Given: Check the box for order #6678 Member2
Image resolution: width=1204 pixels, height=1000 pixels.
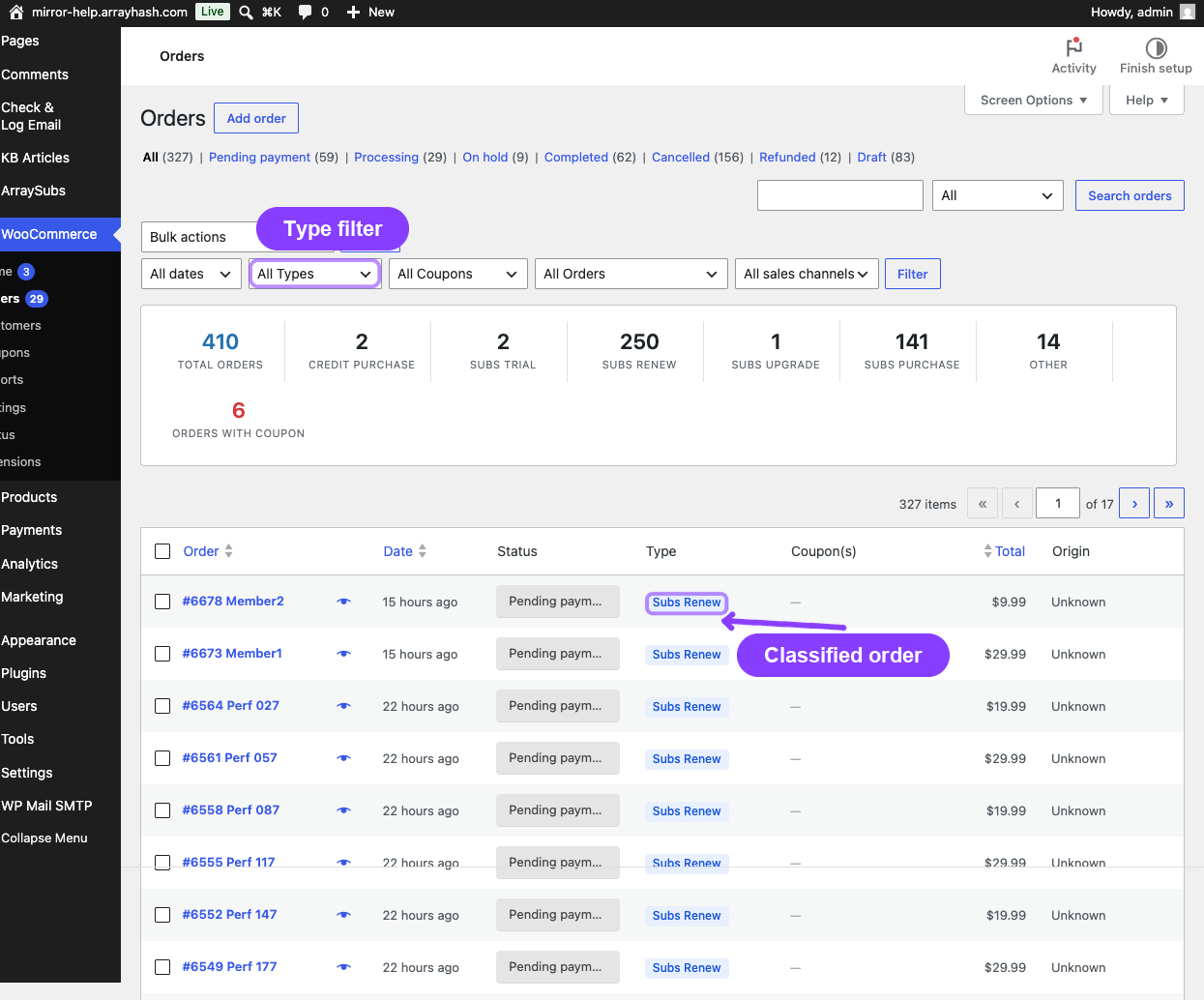Looking at the screenshot, I should (162, 602).
